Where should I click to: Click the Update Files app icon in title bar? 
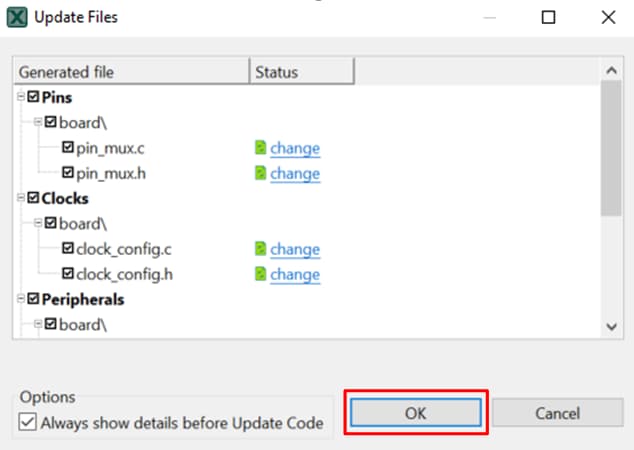pyautogui.click(x=17, y=17)
